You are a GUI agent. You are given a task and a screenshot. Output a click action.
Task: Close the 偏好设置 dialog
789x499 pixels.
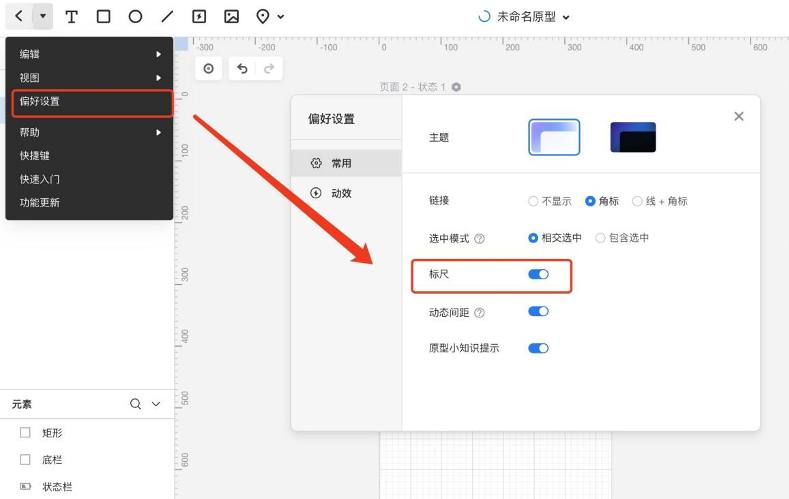(739, 117)
